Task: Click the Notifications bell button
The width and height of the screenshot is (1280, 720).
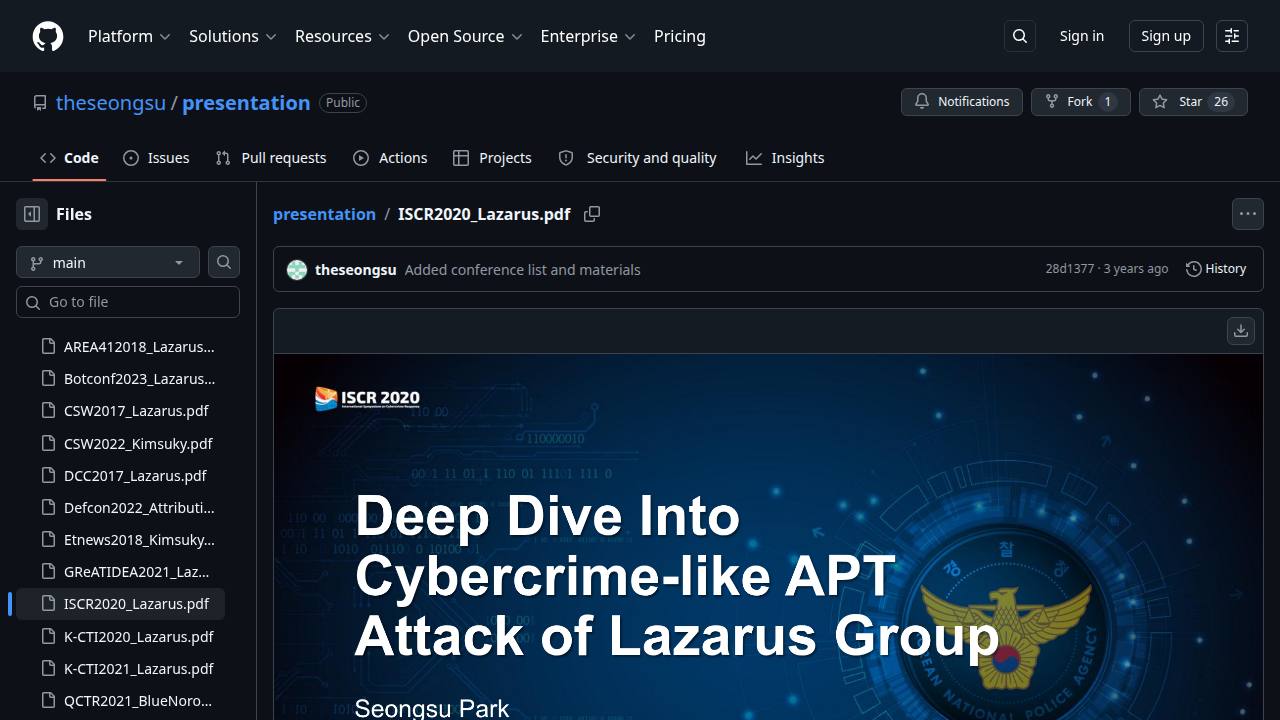Action: tap(962, 102)
